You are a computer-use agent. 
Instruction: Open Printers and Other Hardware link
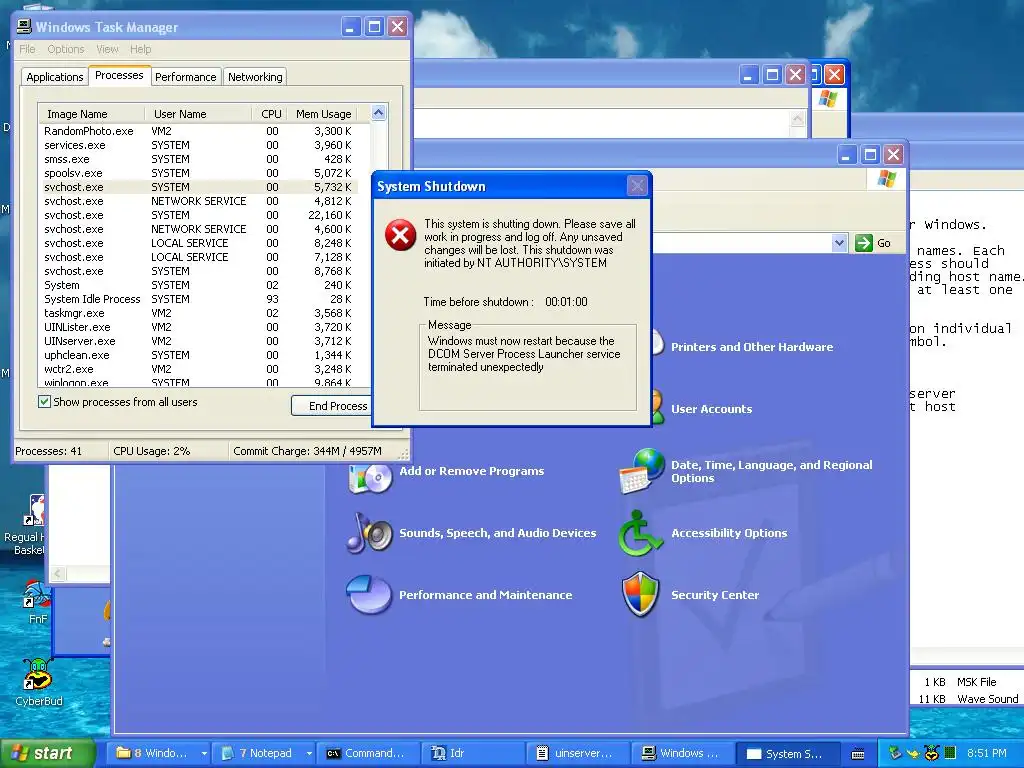tap(752, 347)
